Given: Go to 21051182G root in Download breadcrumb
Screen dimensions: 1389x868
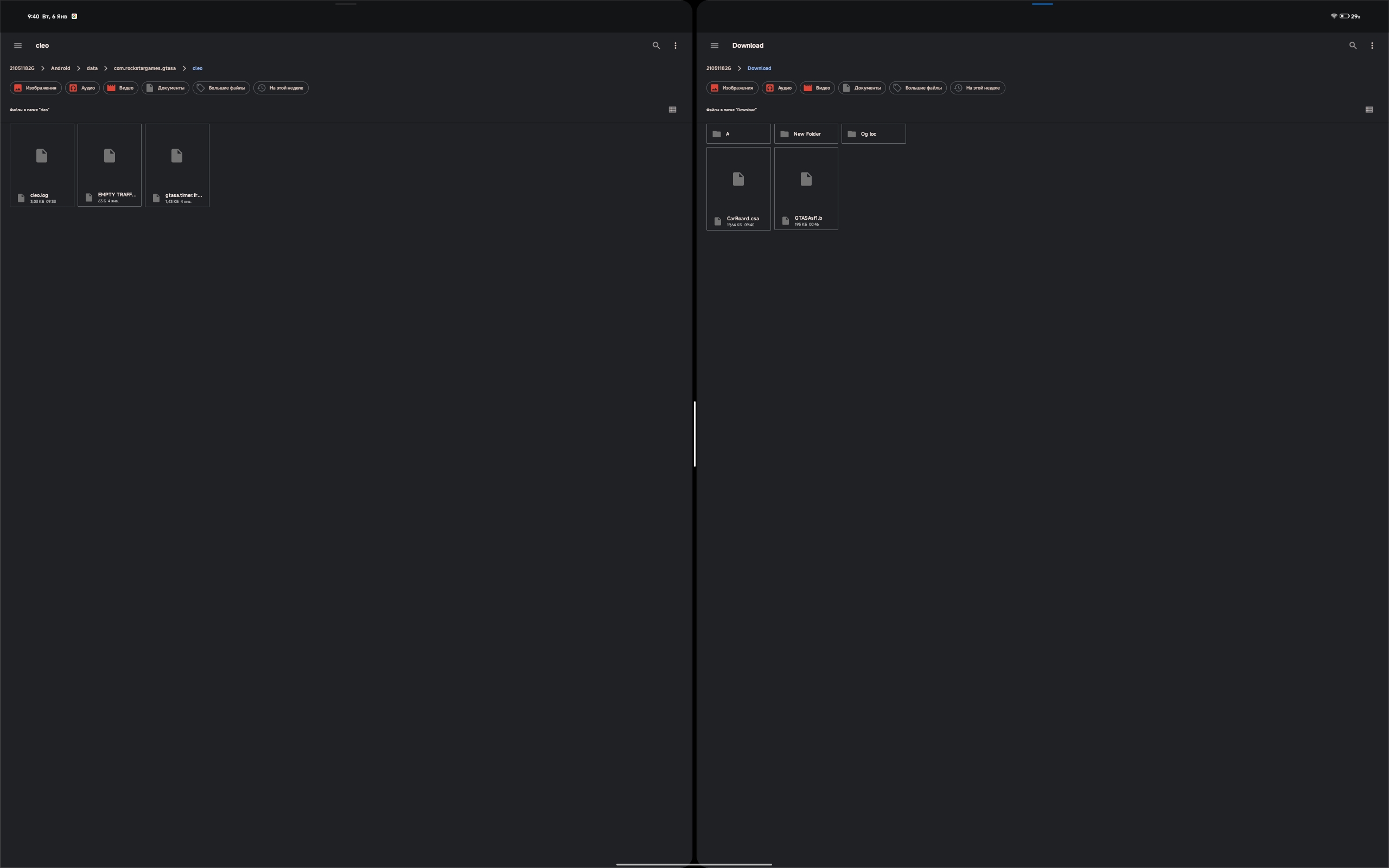Looking at the screenshot, I should click(718, 68).
